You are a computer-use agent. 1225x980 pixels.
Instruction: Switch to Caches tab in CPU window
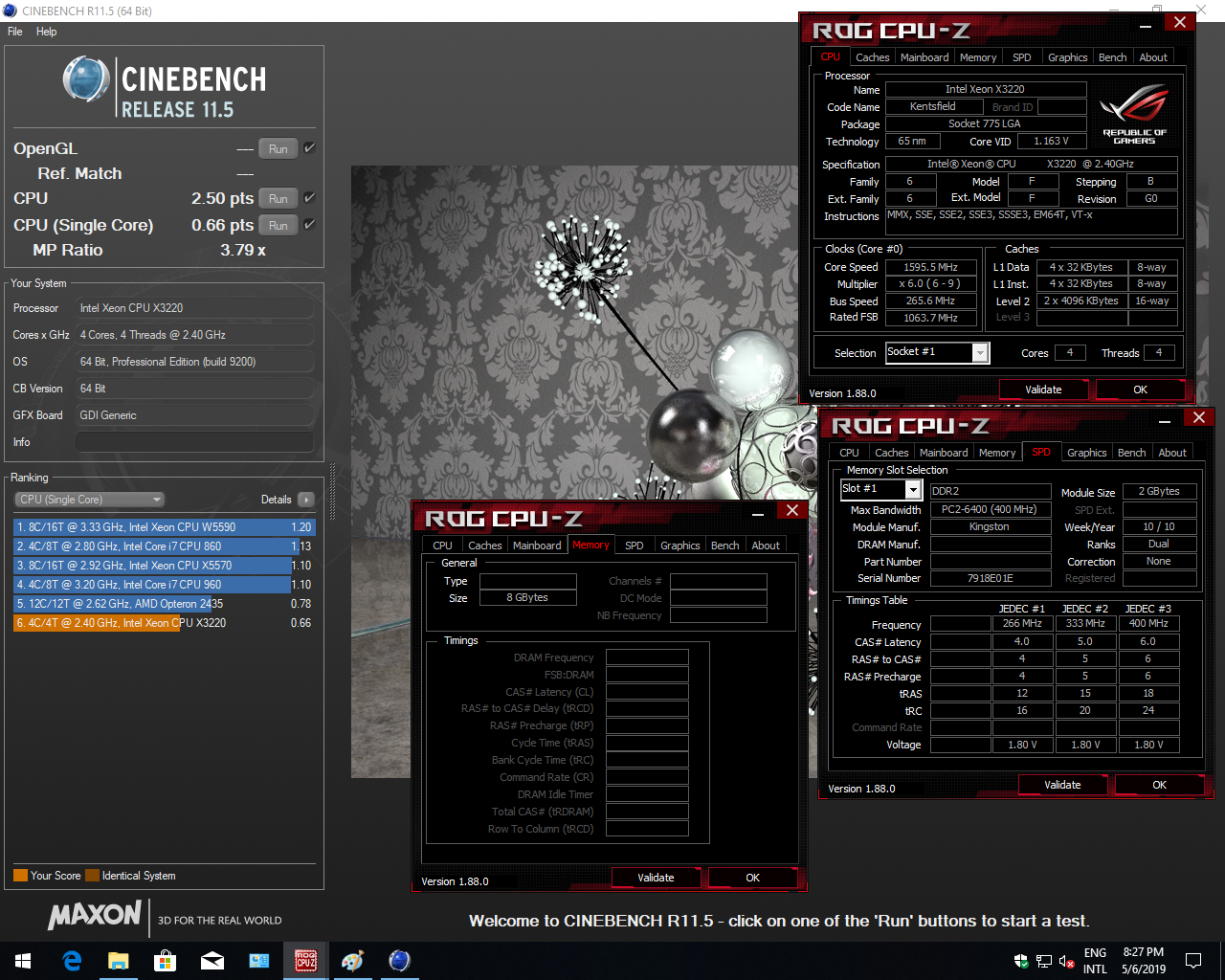pos(872,57)
